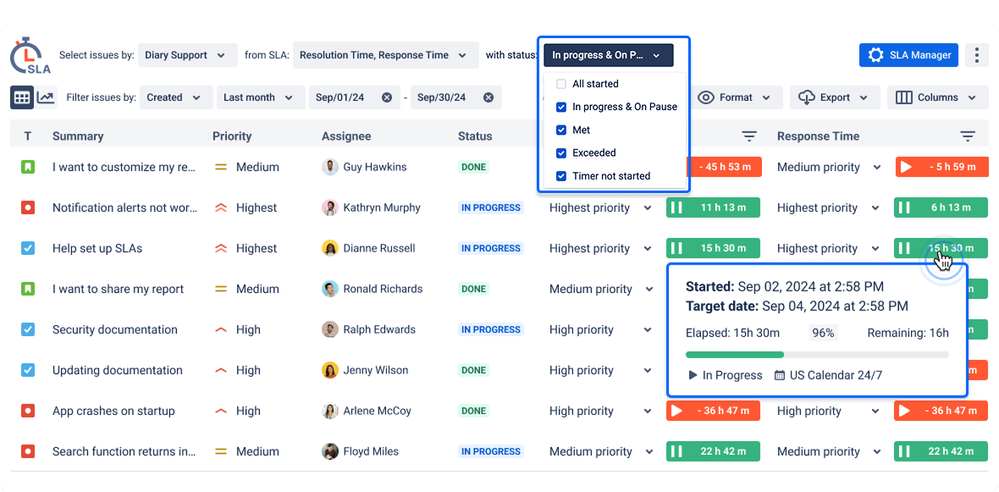The image size is (999, 492).
Task: Click Ralph Edwards avatar
Action: tap(329, 329)
